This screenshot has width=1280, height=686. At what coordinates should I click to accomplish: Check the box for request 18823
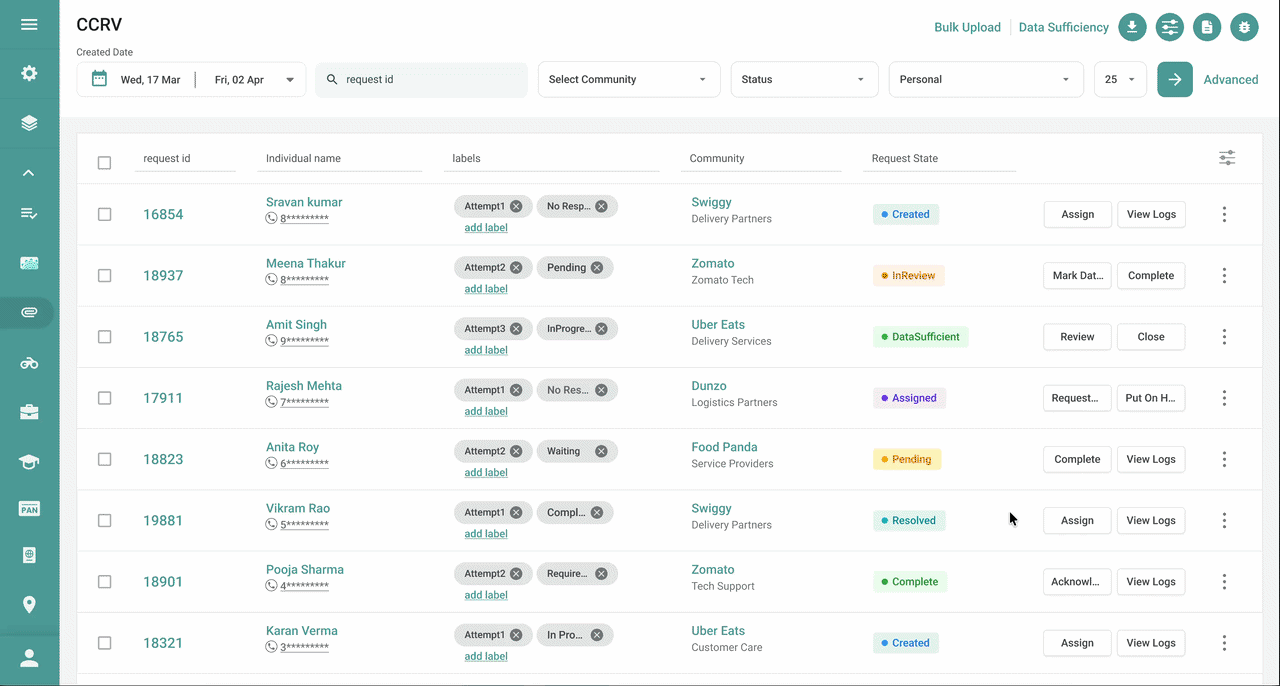coord(104,459)
